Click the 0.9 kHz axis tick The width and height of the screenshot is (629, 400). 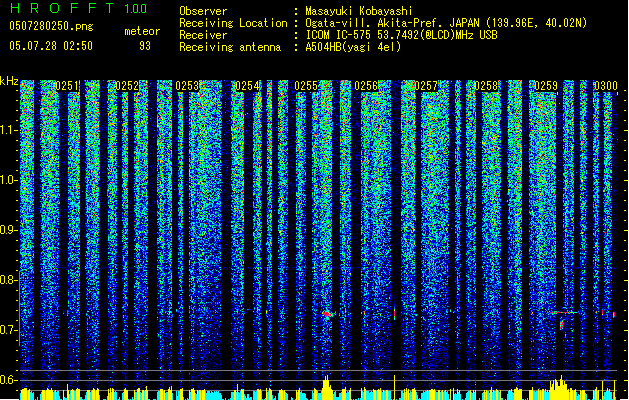tap(9, 230)
